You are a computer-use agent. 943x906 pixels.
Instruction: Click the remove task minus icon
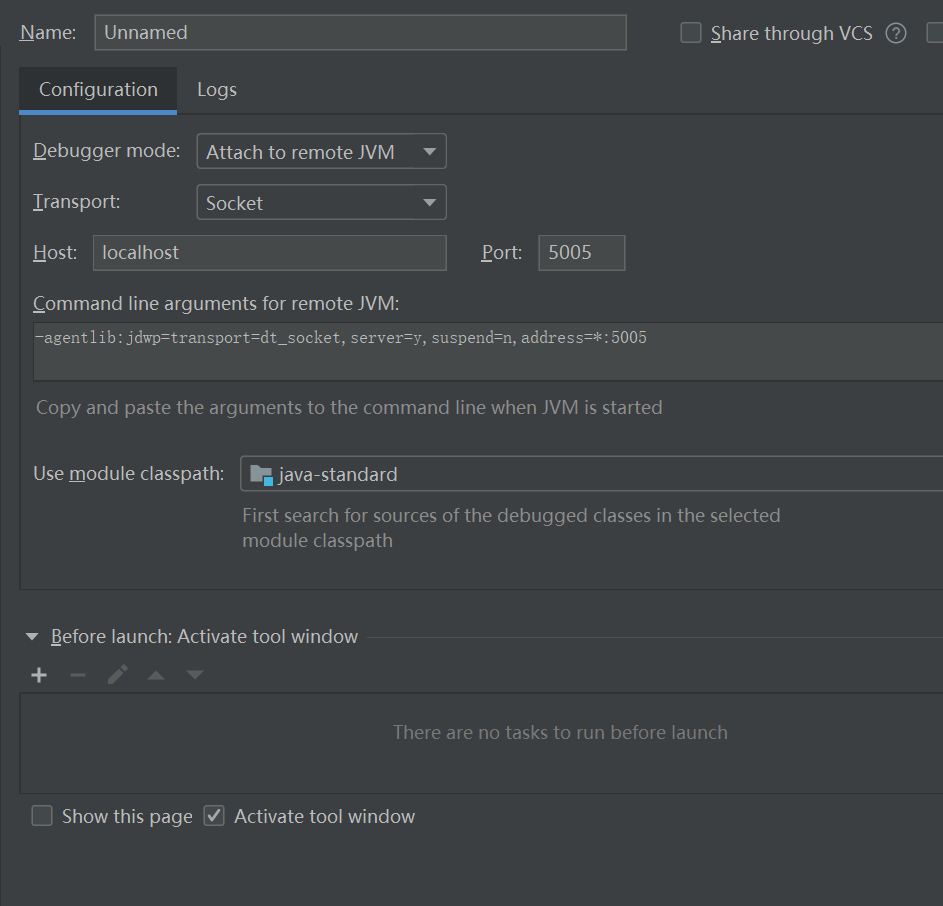(78, 675)
